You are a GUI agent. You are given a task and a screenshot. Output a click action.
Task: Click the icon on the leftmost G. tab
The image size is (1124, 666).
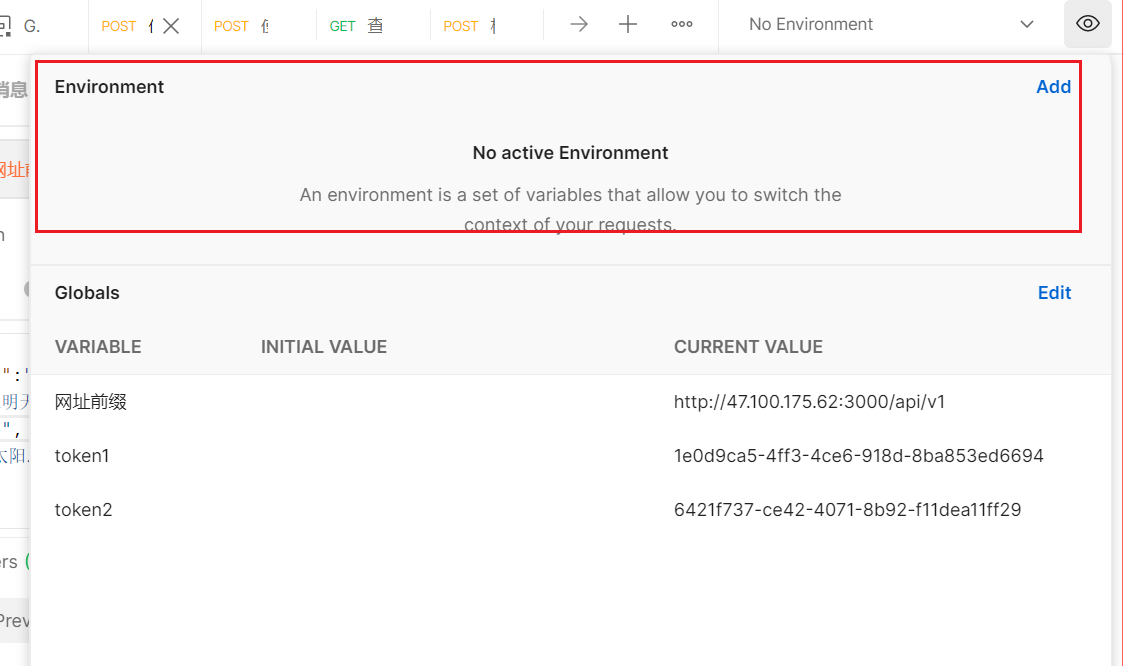[x=9, y=26]
